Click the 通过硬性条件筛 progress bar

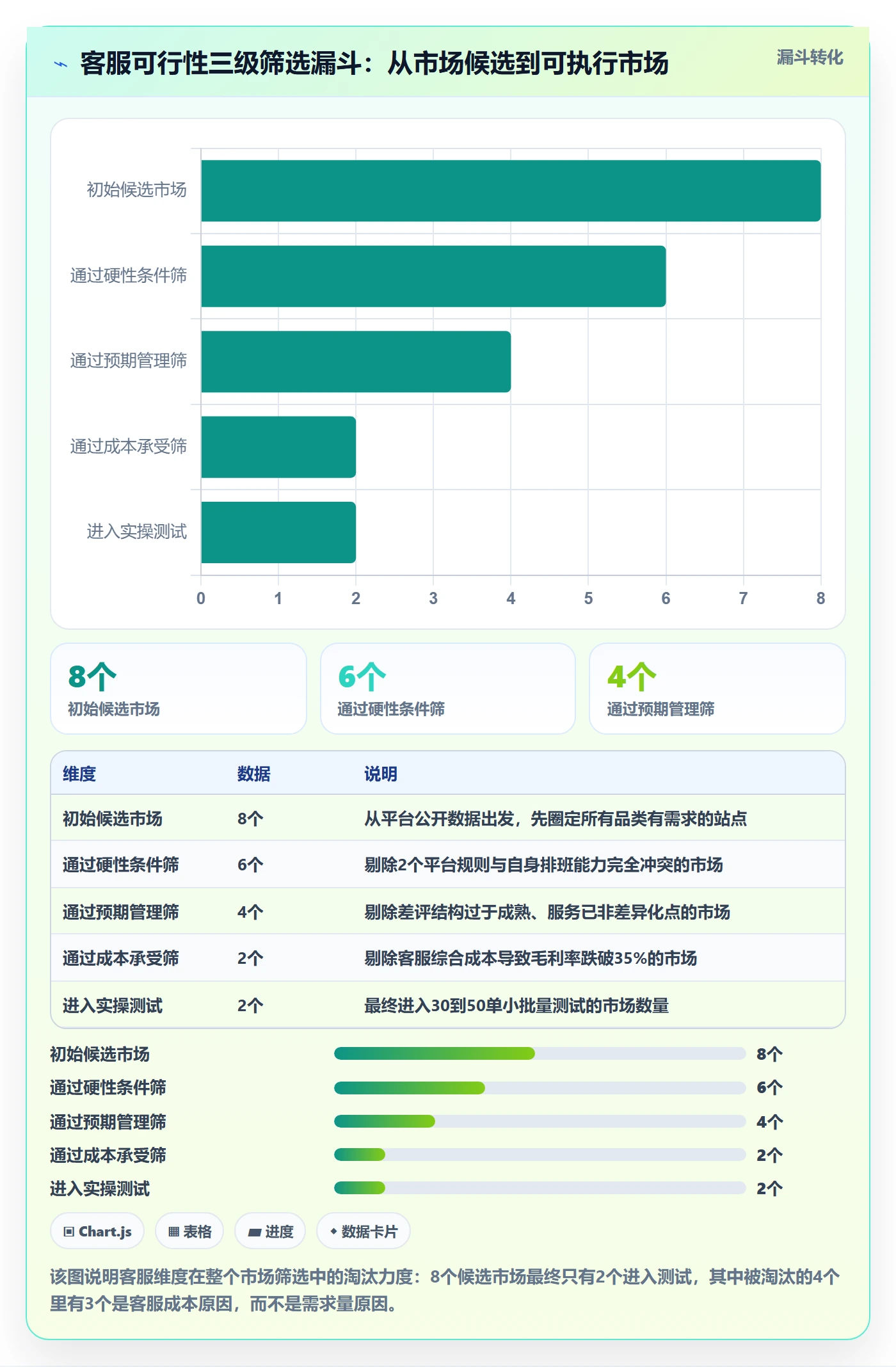(x=540, y=1087)
